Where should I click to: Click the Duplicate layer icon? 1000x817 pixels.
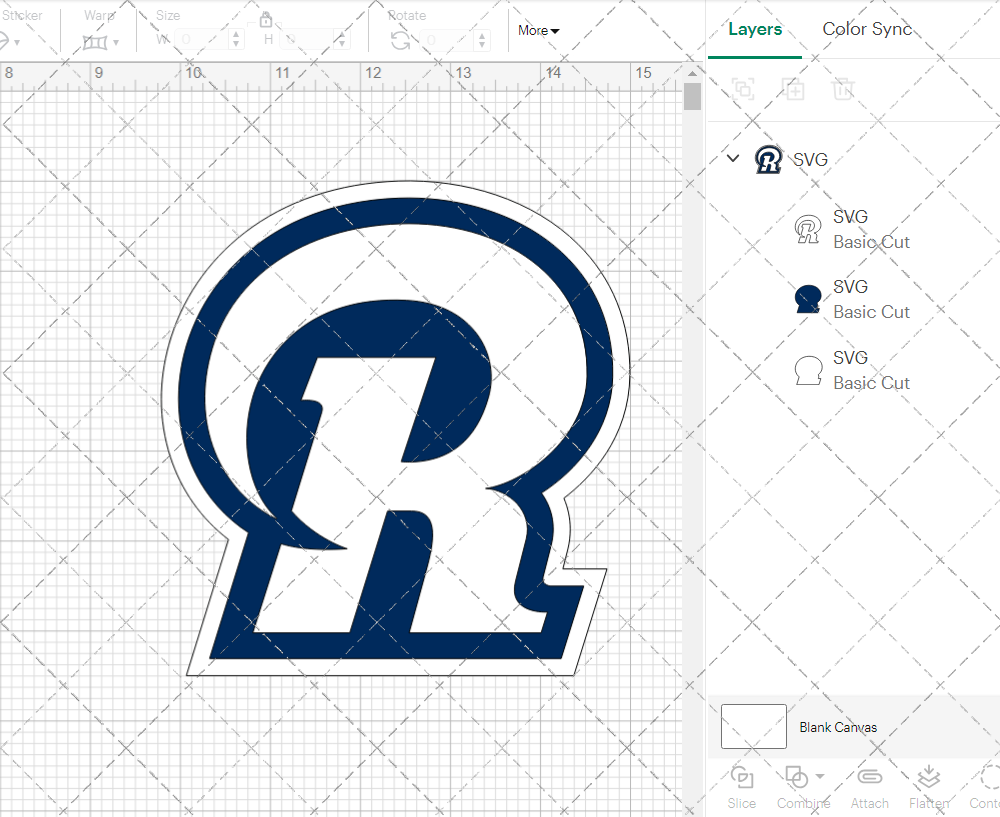(794, 89)
